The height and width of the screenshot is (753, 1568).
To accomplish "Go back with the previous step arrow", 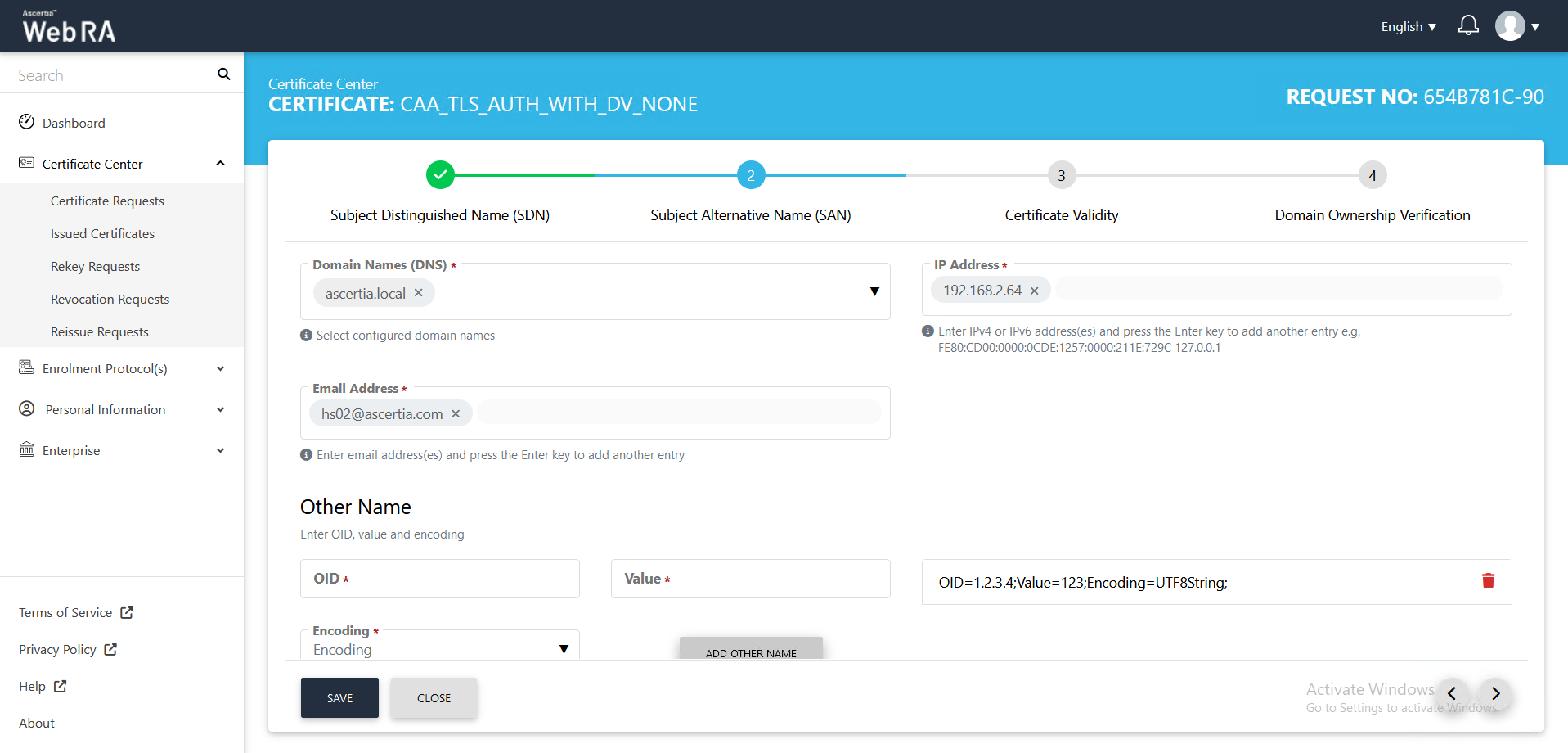I will (x=1452, y=693).
